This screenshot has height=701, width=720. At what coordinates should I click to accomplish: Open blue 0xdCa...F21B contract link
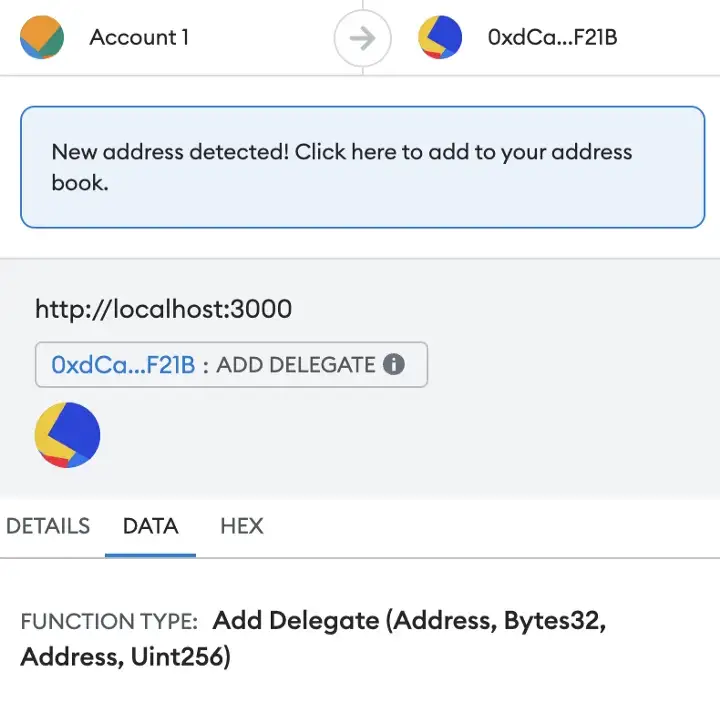point(122,365)
